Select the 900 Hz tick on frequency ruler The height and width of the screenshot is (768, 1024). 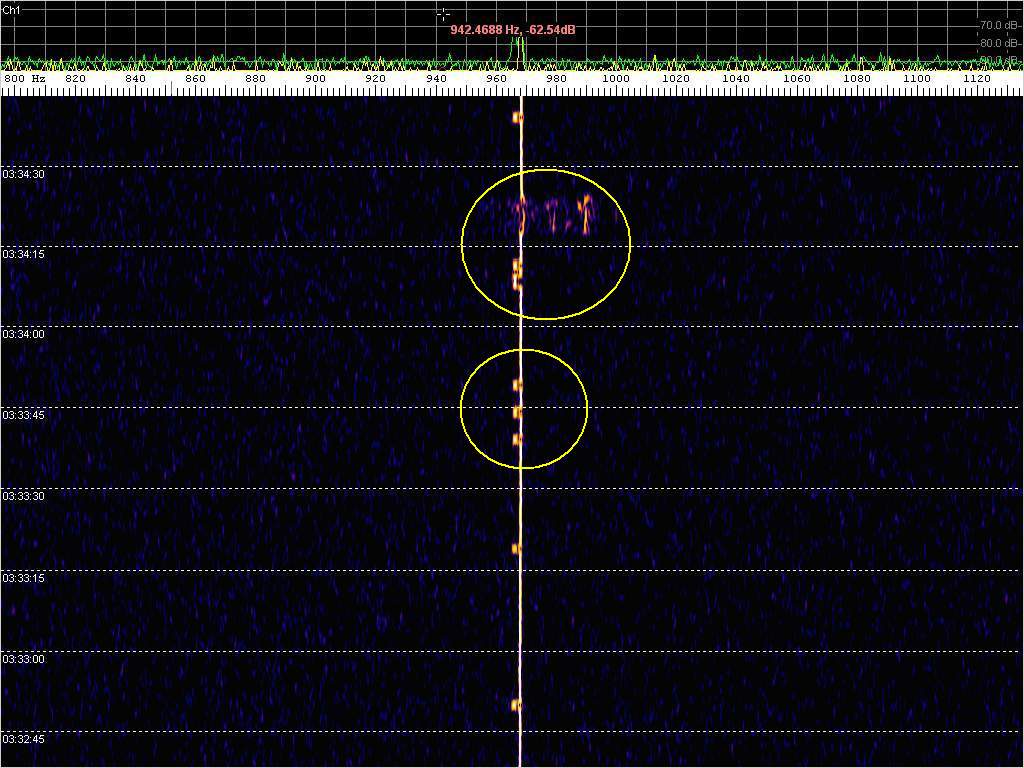tap(315, 79)
